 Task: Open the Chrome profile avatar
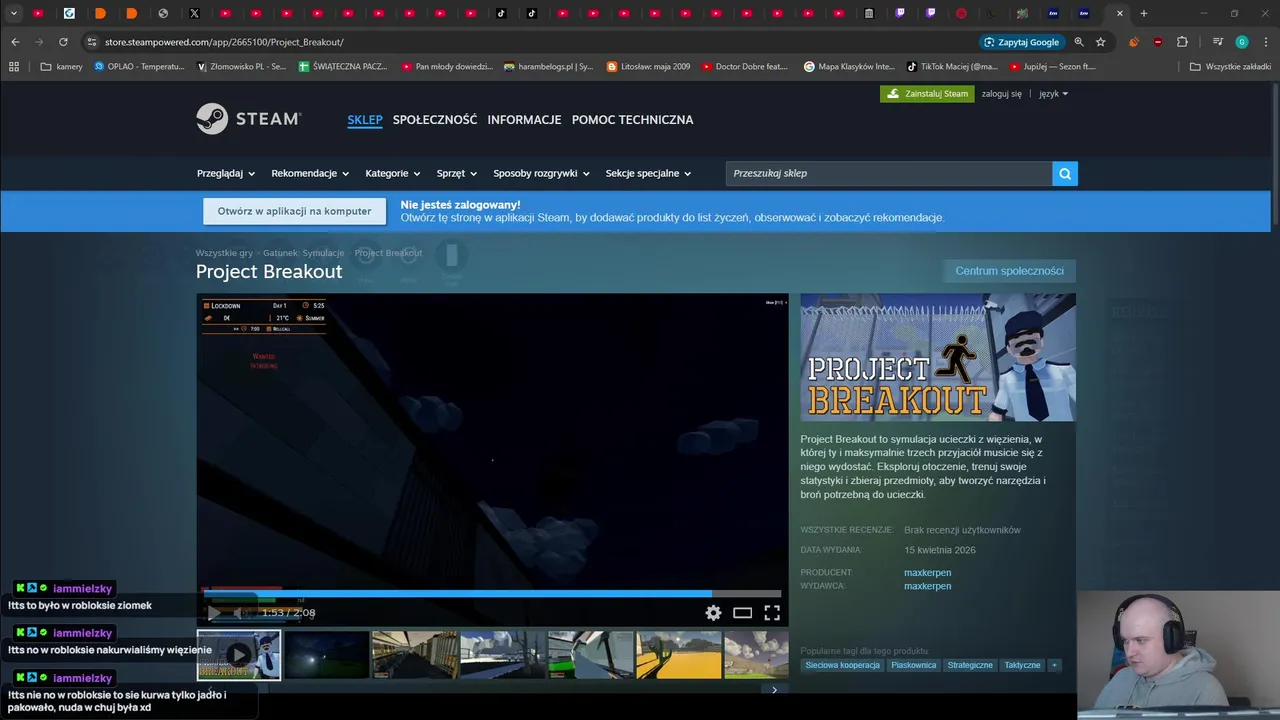click(1242, 42)
